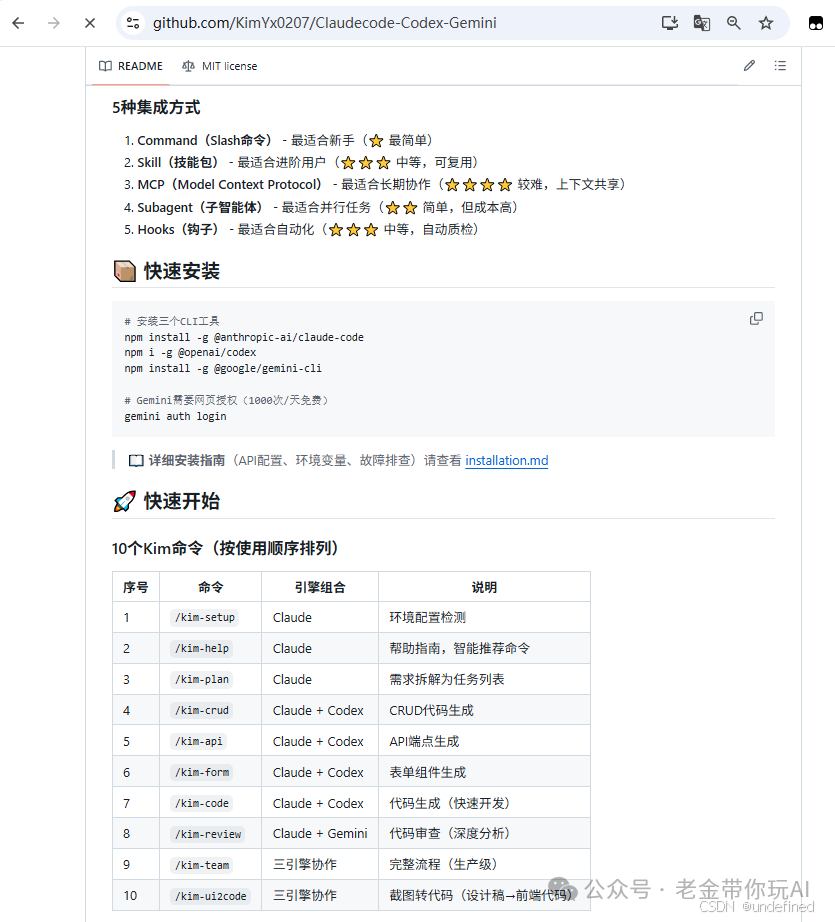Image resolution: width=835 pixels, height=922 pixels.
Task: Click the /kim-ui2code command cell
Action: (x=210, y=896)
